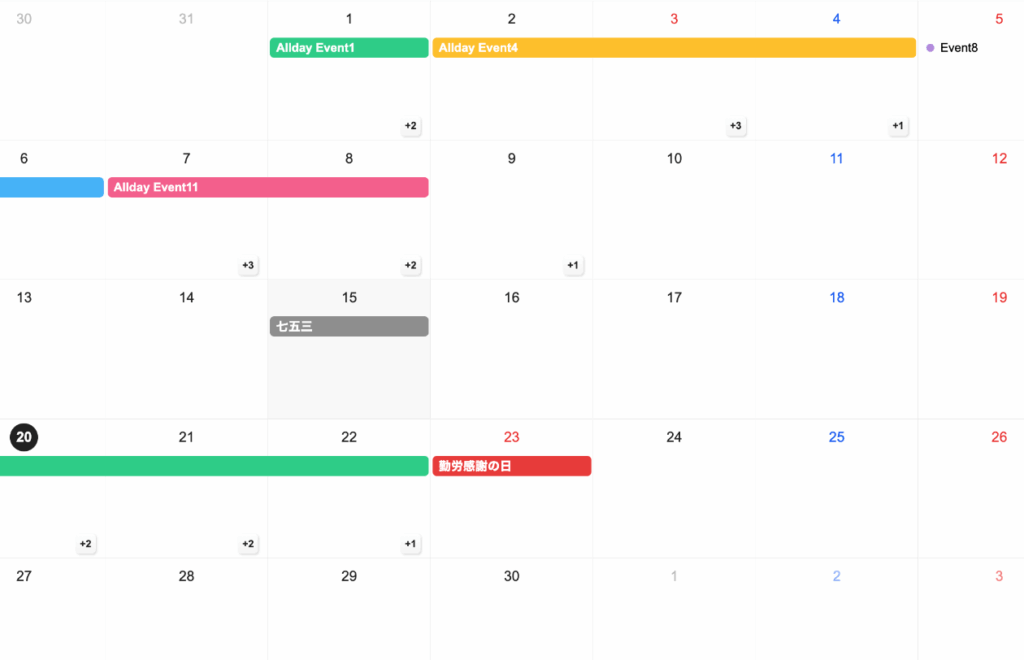Open the blue event bar on day 6
This screenshot has height=660, width=1024.
click(x=51, y=187)
